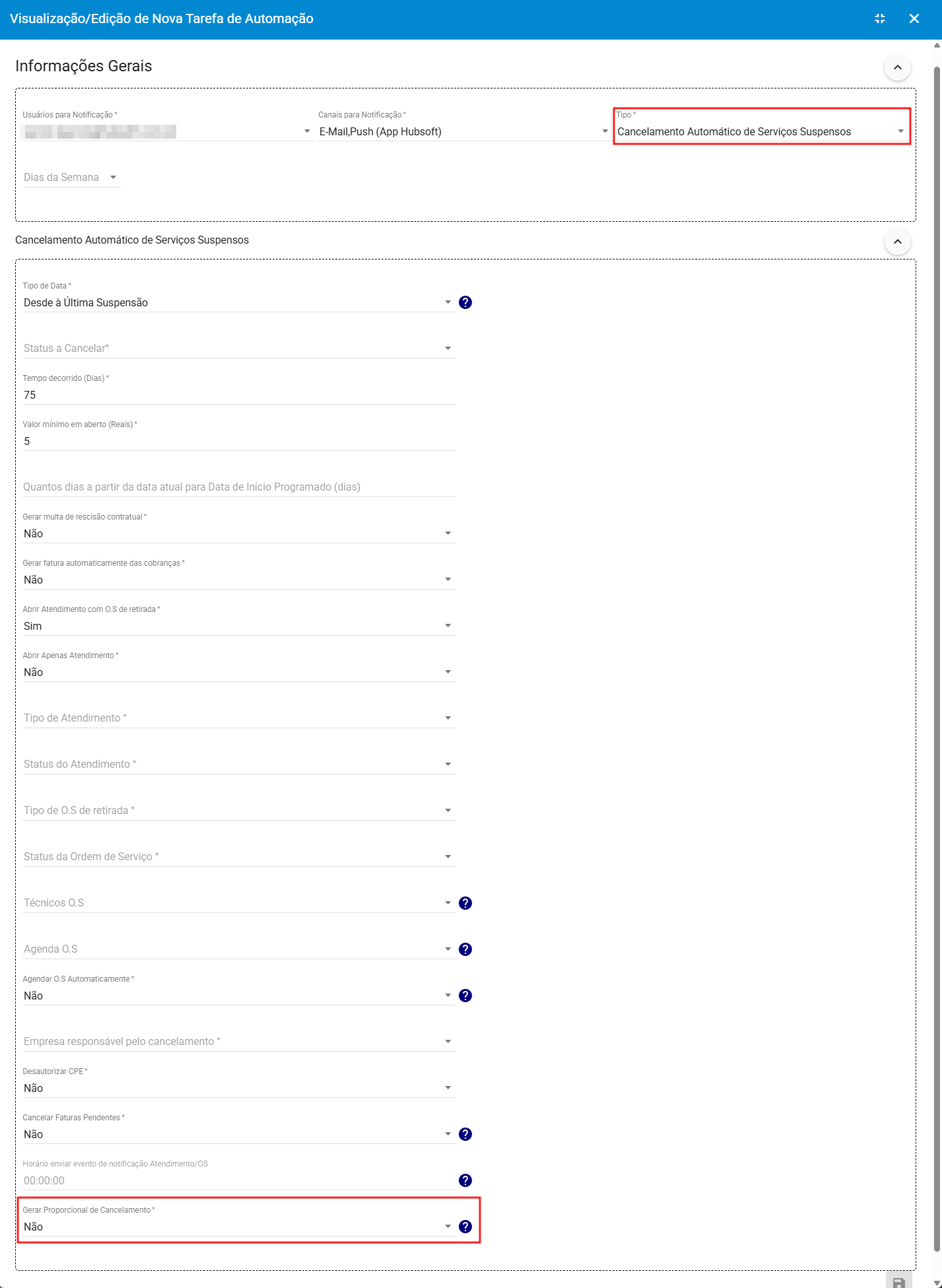Click the Tempo decorrido (Dias) field
The image size is (942, 1288).
pos(238,395)
